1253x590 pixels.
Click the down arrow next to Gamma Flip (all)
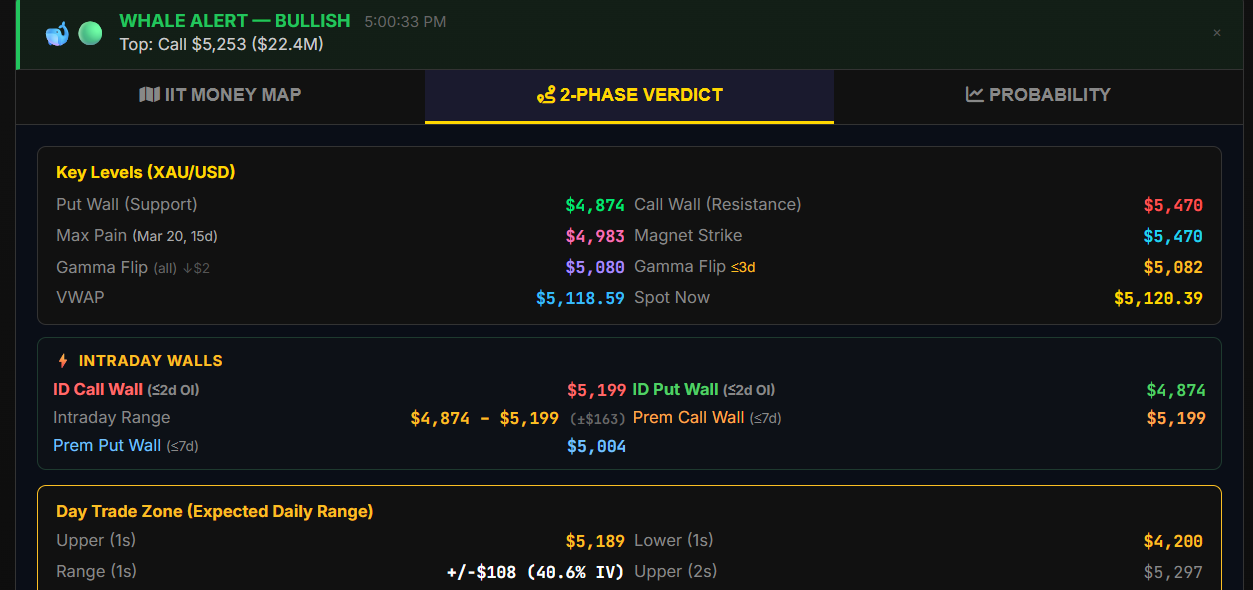[x=187, y=268]
